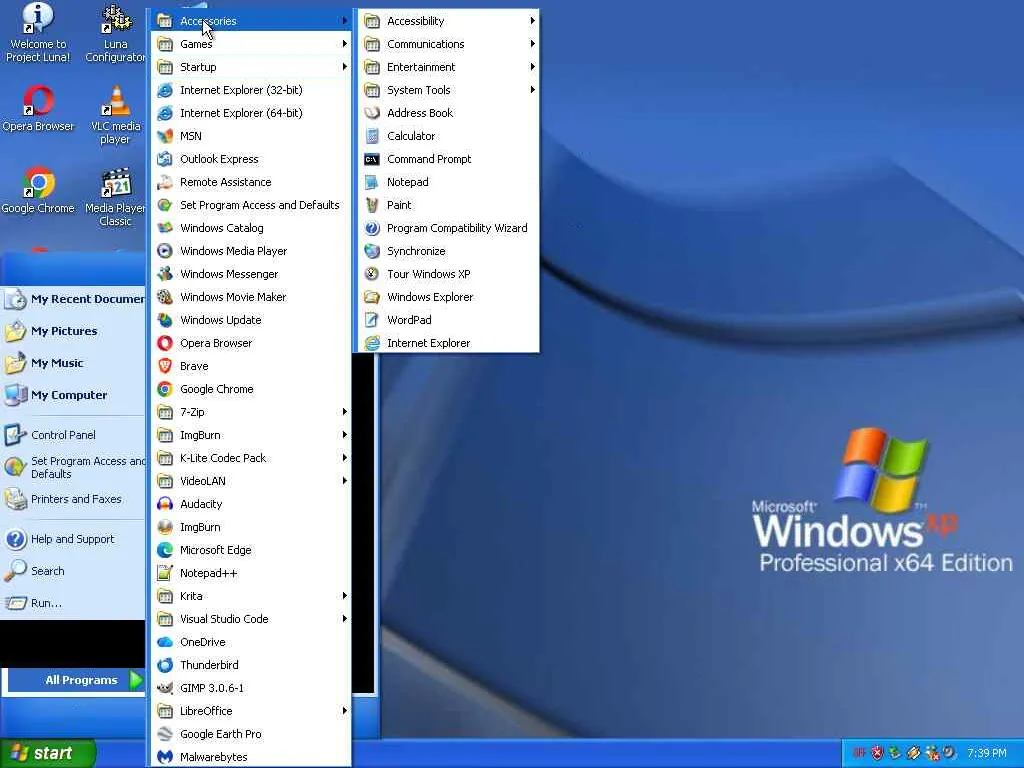Screen dimensions: 1024x768
Task: Expand the Games folder
Action: pyautogui.click(x=251, y=44)
